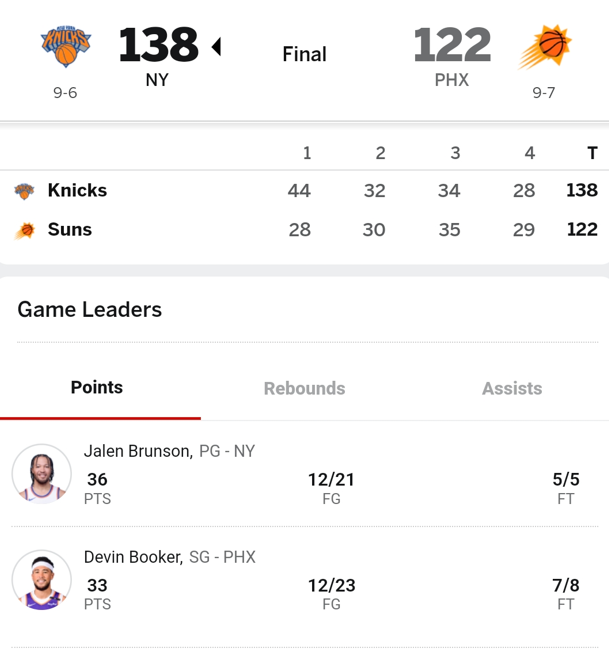The width and height of the screenshot is (609, 654).
Task: Click the Knicks 138 final score
Action: click(x=159, y=45)
